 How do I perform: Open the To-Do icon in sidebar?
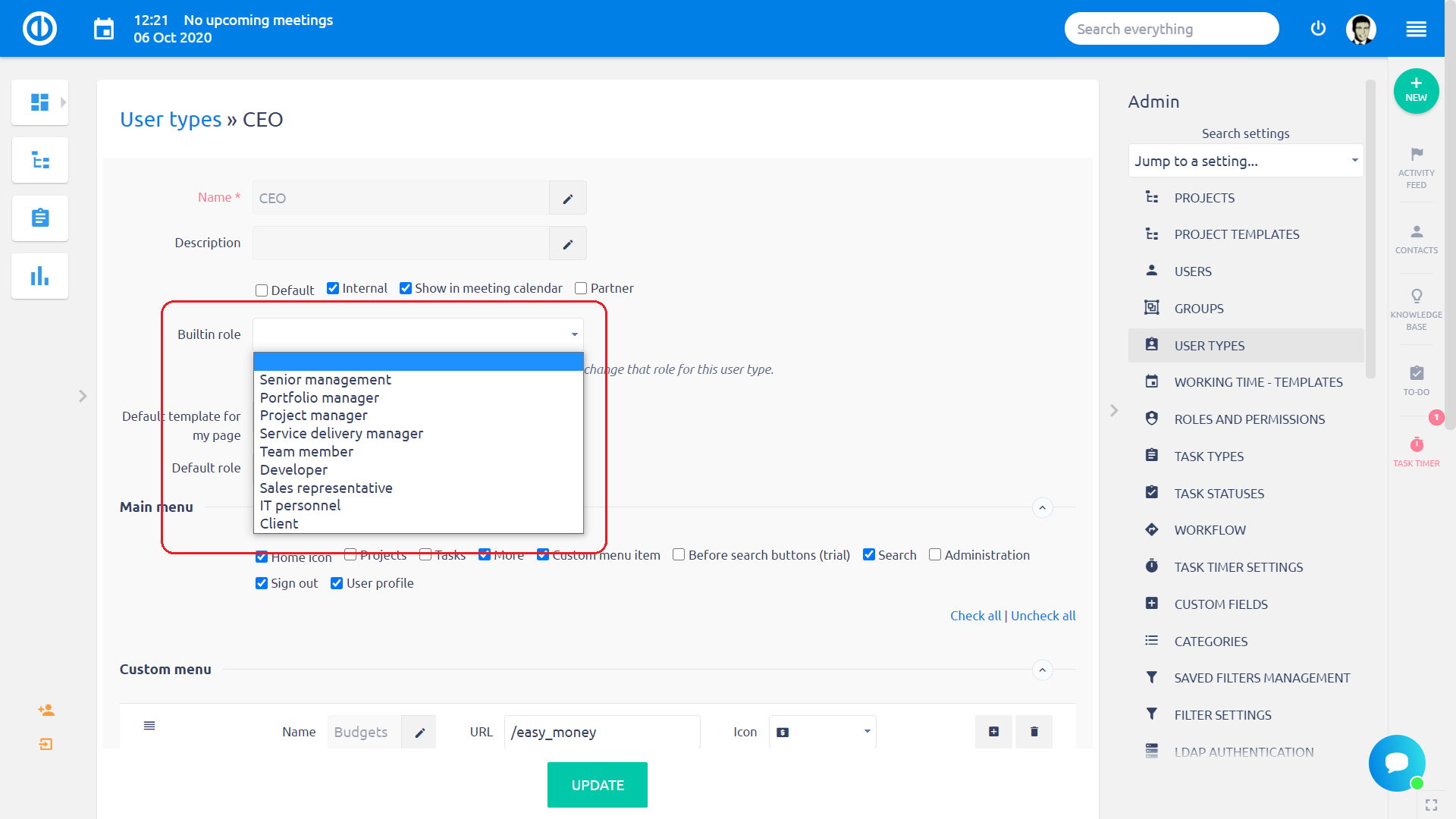click(x=1416, y=373)
